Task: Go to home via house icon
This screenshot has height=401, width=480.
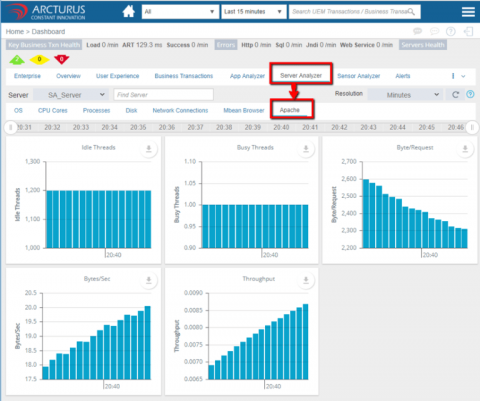Action: pos(128,11)
